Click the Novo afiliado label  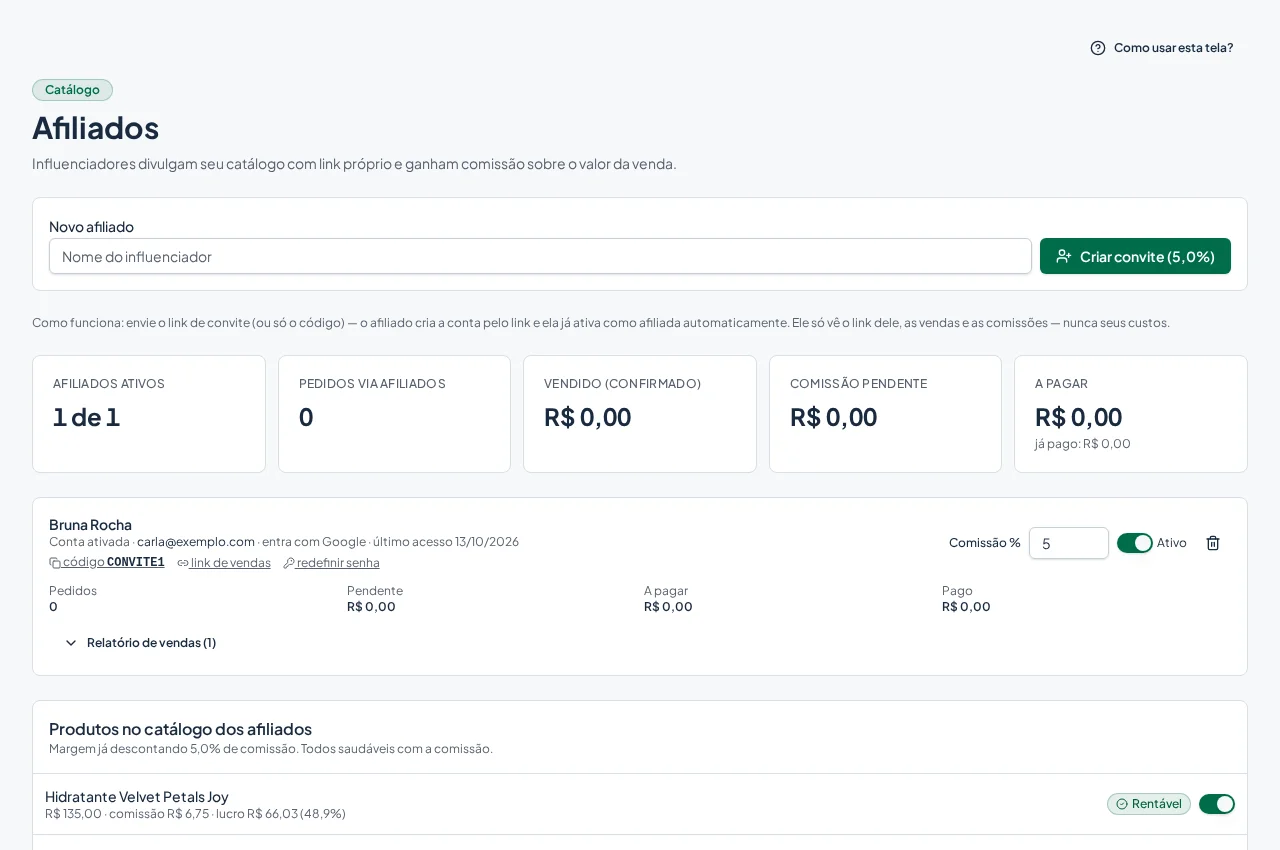(91, 227)
